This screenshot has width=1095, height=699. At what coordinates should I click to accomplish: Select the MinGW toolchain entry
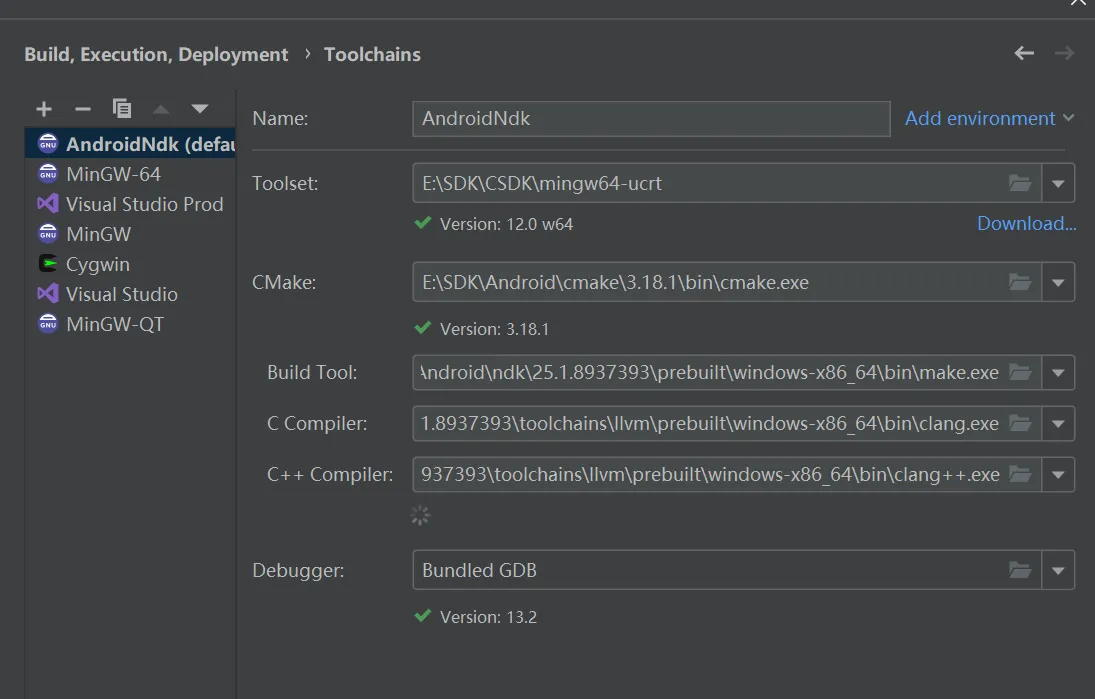point(130,234)
